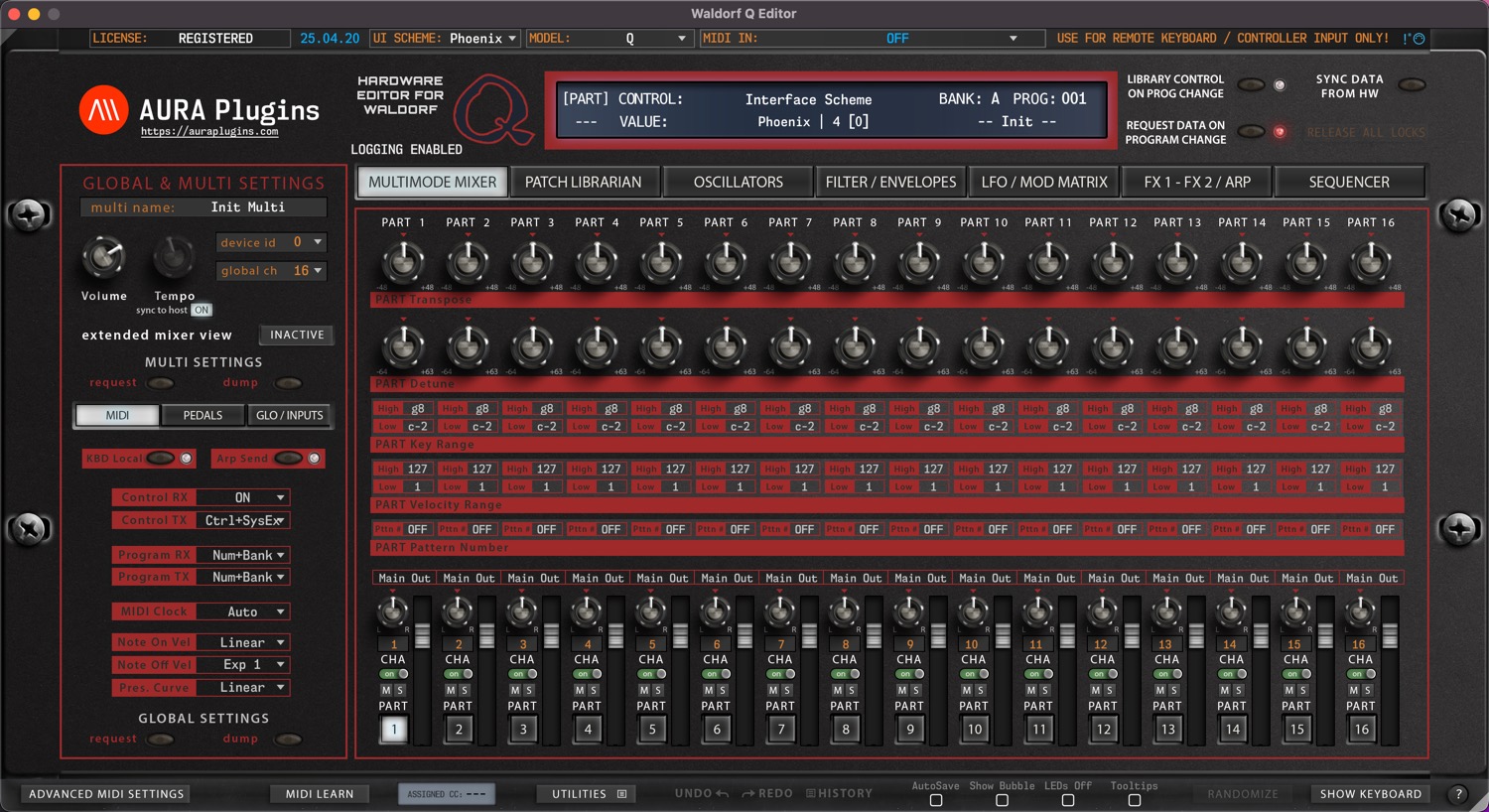
Task: Click the global Volume knob
Action: click(x=103, y=258)
